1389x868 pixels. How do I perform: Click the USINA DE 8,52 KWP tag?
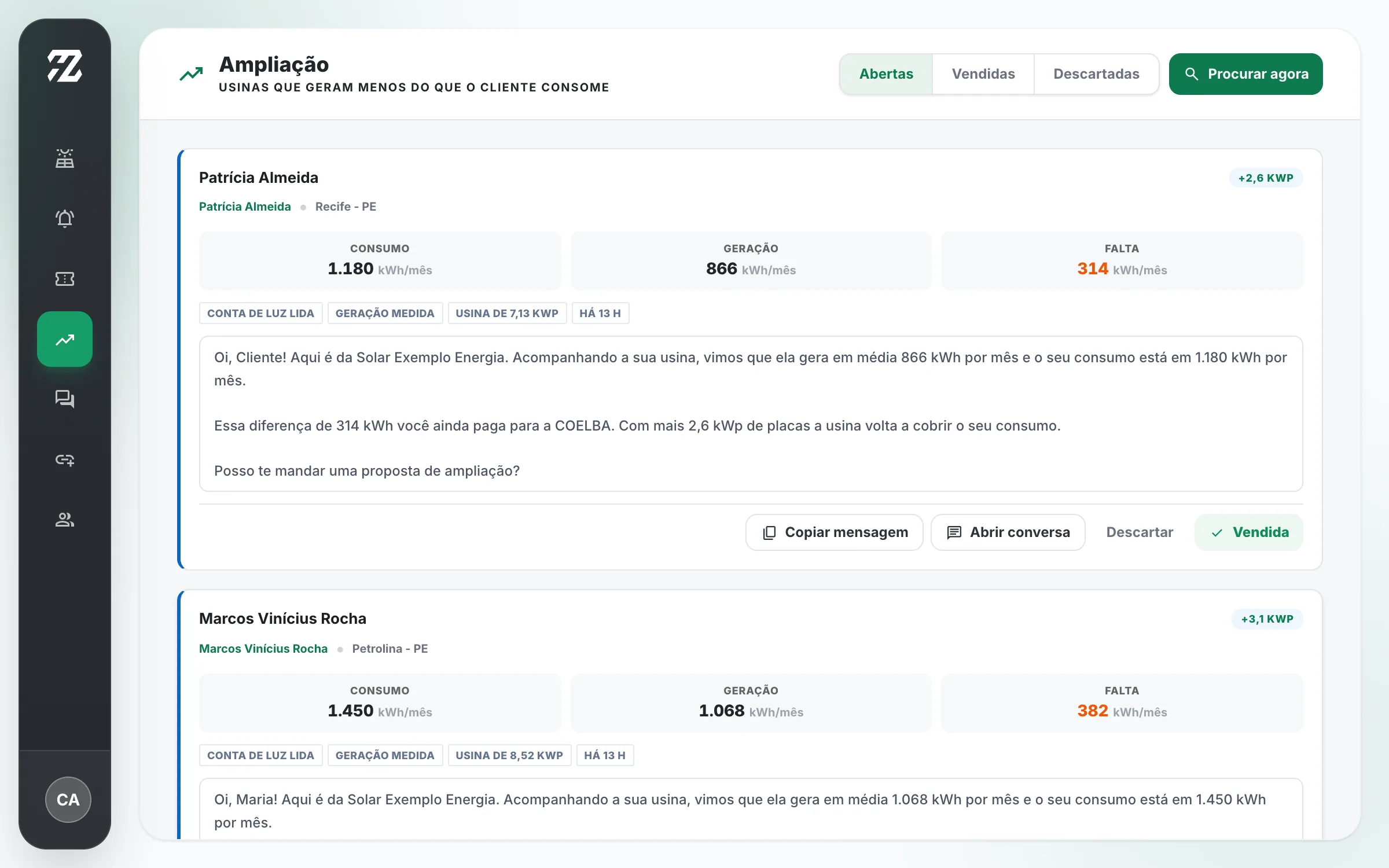pos(509,755)
